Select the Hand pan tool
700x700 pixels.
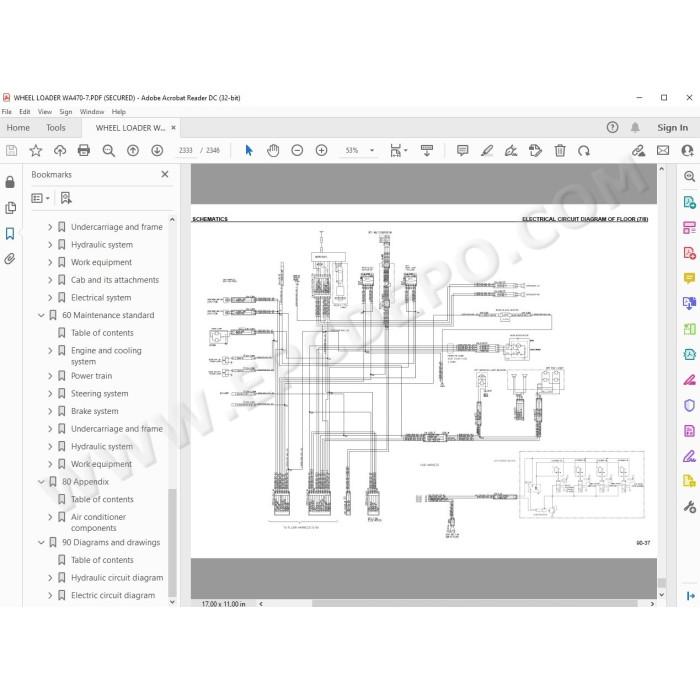(273, 150)
